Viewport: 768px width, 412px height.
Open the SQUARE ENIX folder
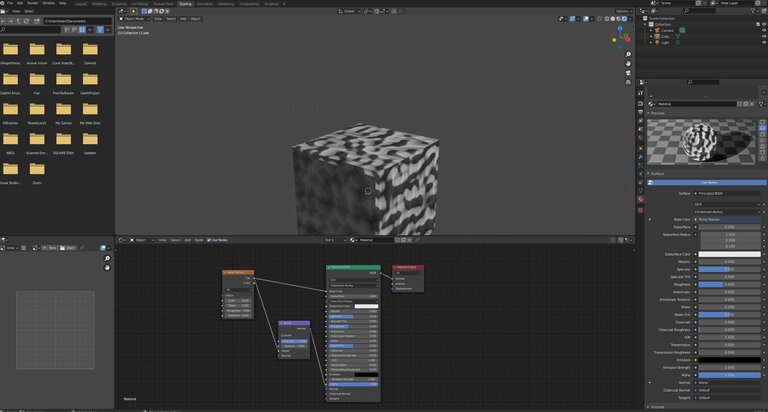64,143
